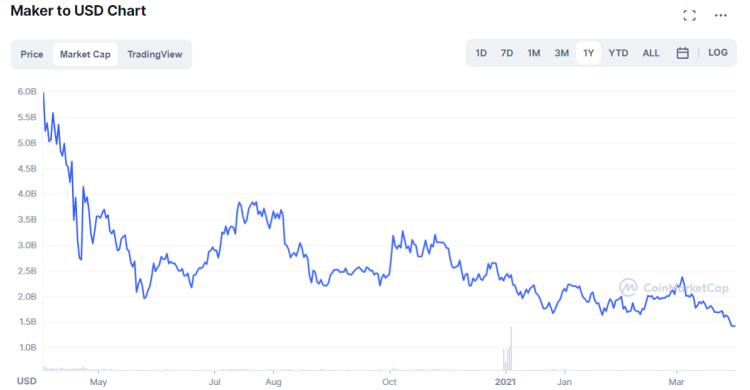The height and width of the screenshot is (390, 750).
Task: Select the Market Cap tab
Action: tap(85, 55)
